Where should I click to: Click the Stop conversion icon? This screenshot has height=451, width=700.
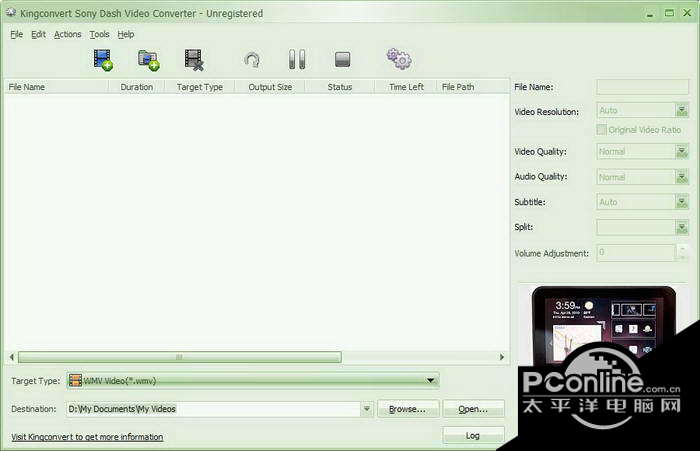(342, 59)
